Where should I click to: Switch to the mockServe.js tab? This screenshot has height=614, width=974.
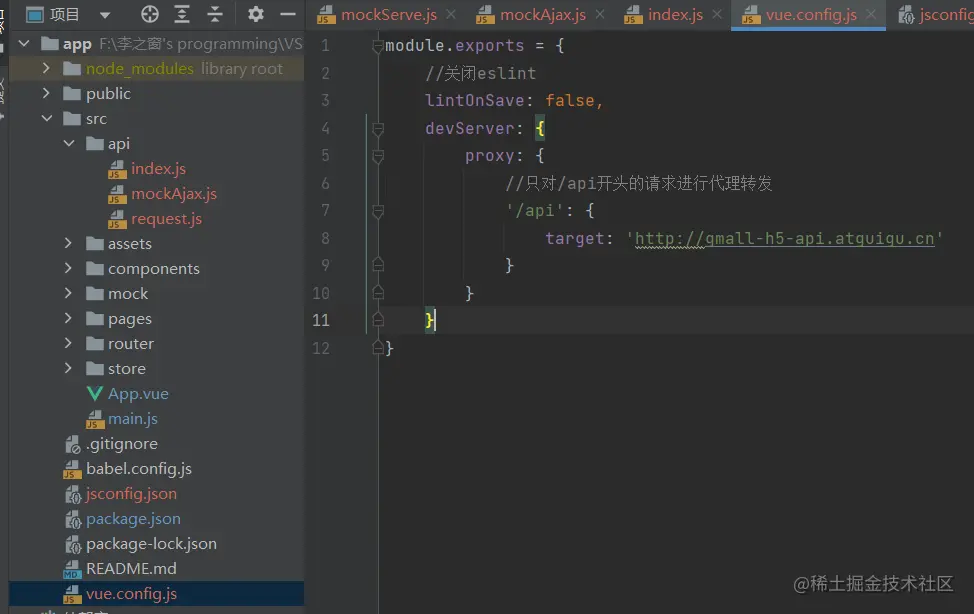pyautogui.click(x=378, y=15)
